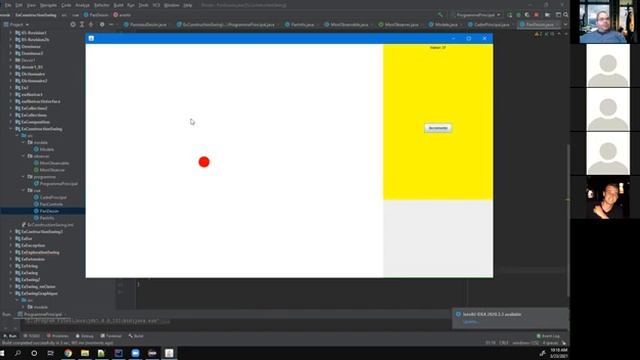The width and height of the screenshot is (640, 360).
Task: Collapse the ExConstructionSwing module in the tree
Action: [11, 129]
